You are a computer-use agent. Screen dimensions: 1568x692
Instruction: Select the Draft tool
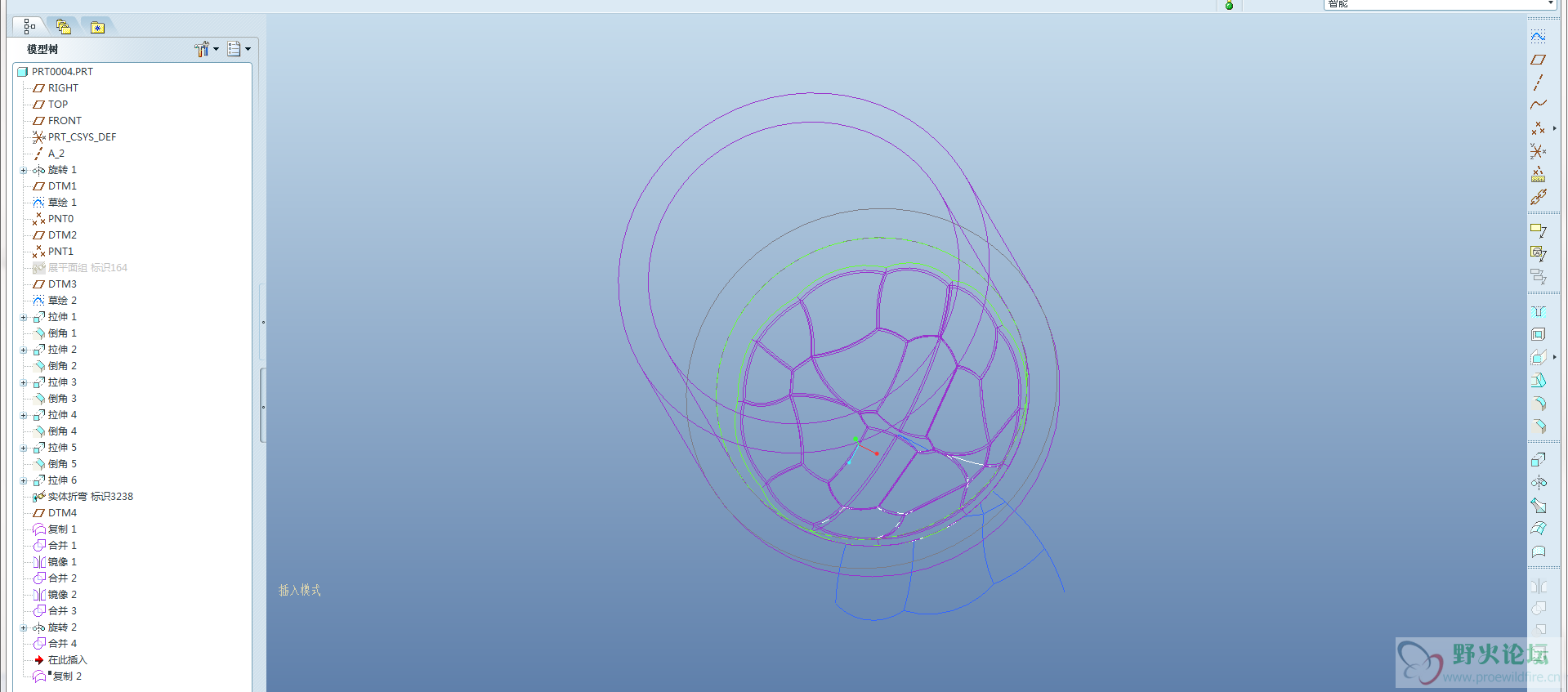click(x=1538, y=380)
